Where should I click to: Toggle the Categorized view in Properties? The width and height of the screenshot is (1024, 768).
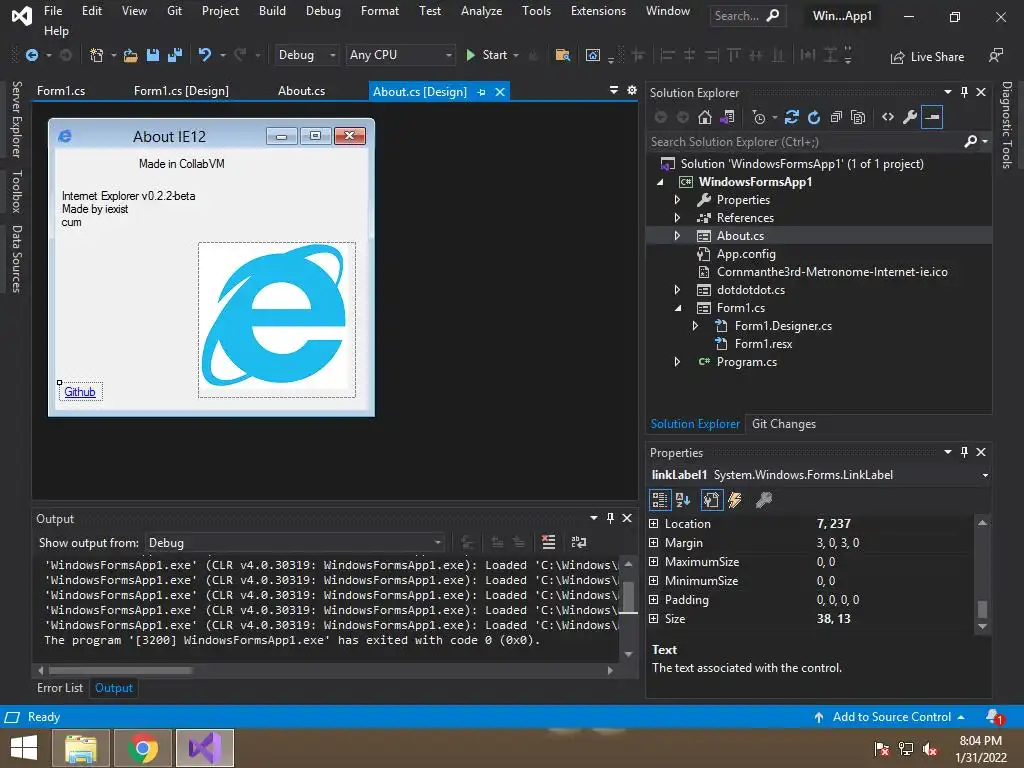[660, 500]
